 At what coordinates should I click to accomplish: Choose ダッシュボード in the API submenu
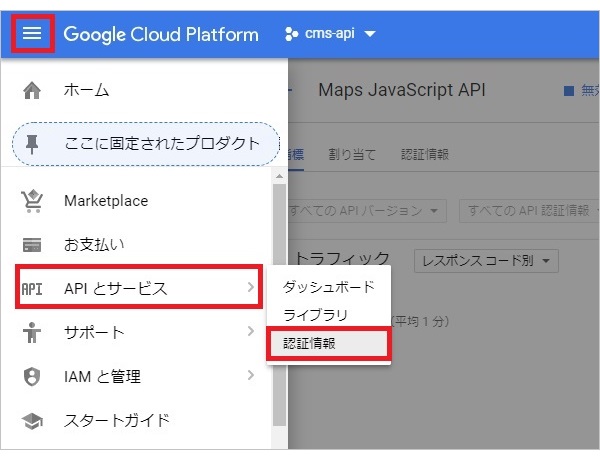[329, 287]
